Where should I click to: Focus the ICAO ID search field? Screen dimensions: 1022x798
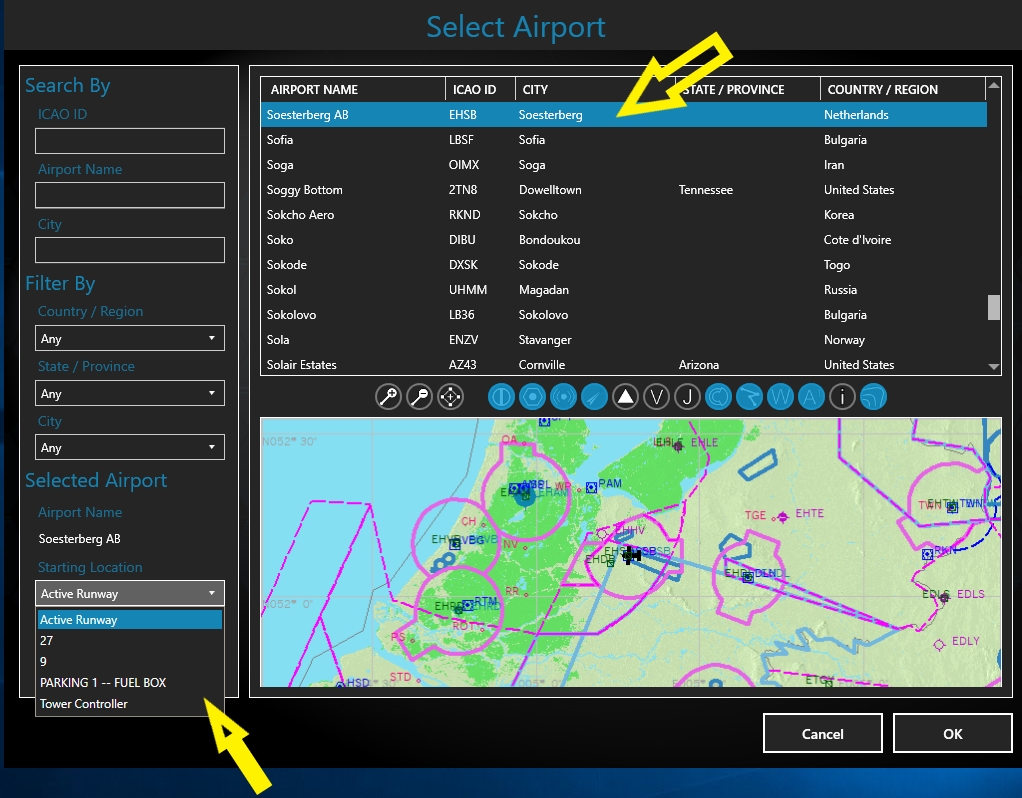130,141
